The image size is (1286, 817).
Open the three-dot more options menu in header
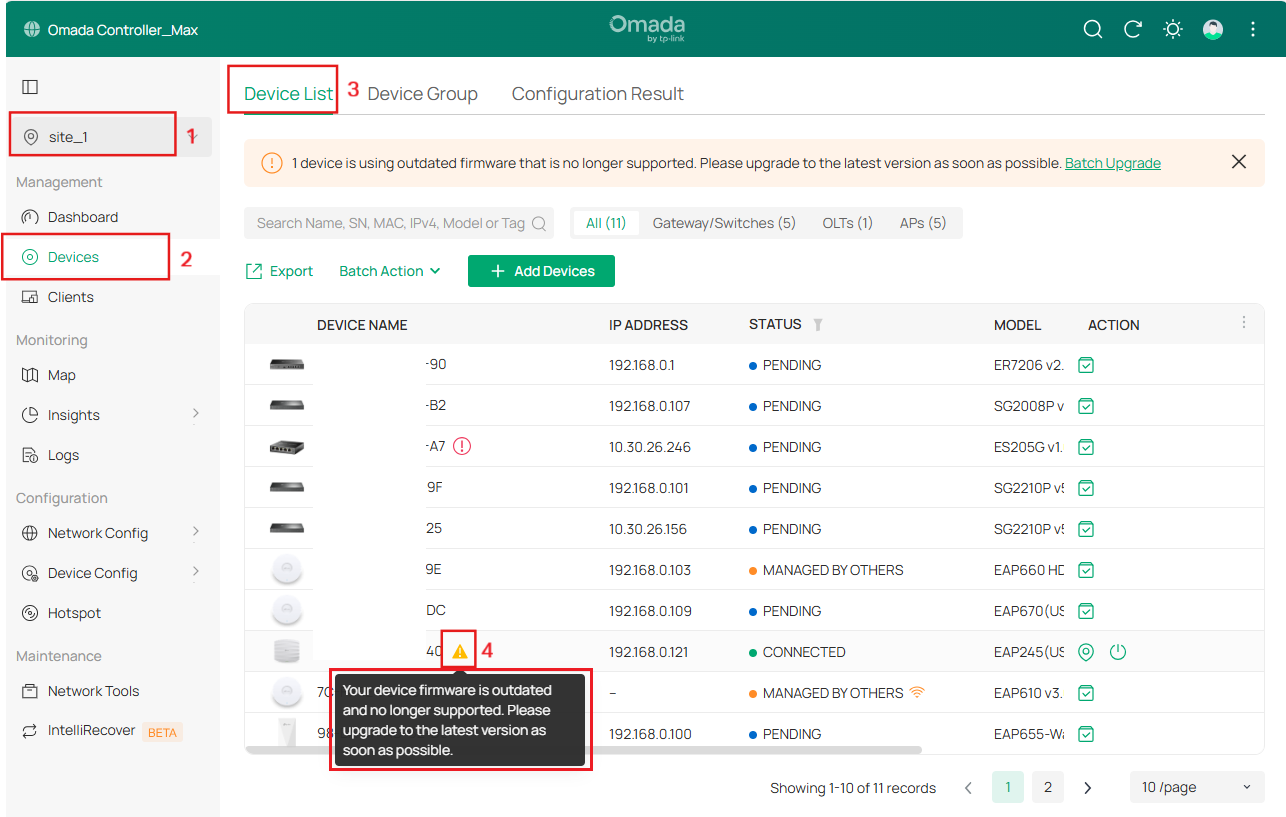[x=1253, y=29]
